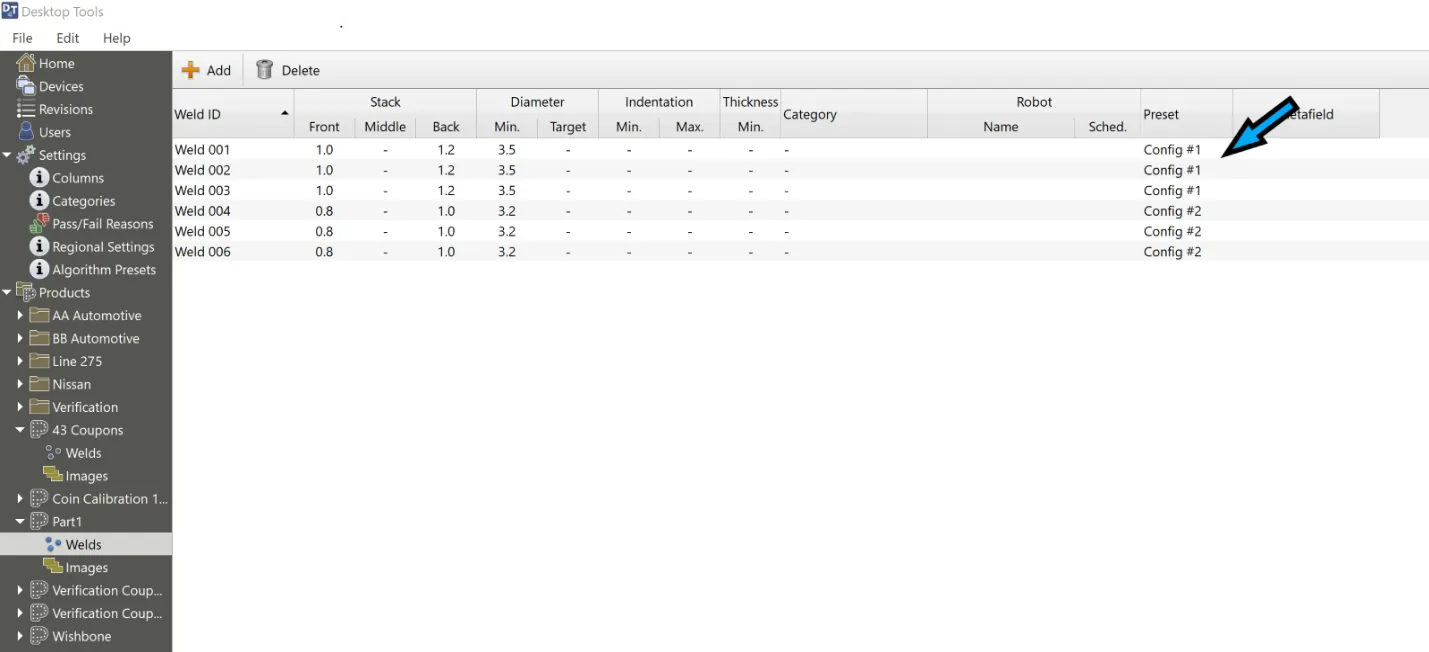Image resolution: width=1429 pixels, height=652 pixels.
Task: Open the Help menu
Action: click(x=116, y=38)
